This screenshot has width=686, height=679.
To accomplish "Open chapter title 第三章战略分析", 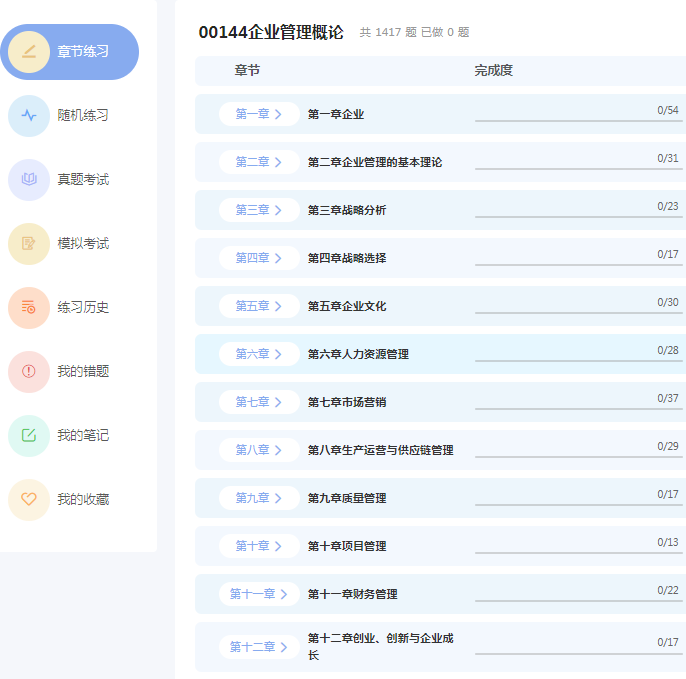I will [347, 210].
